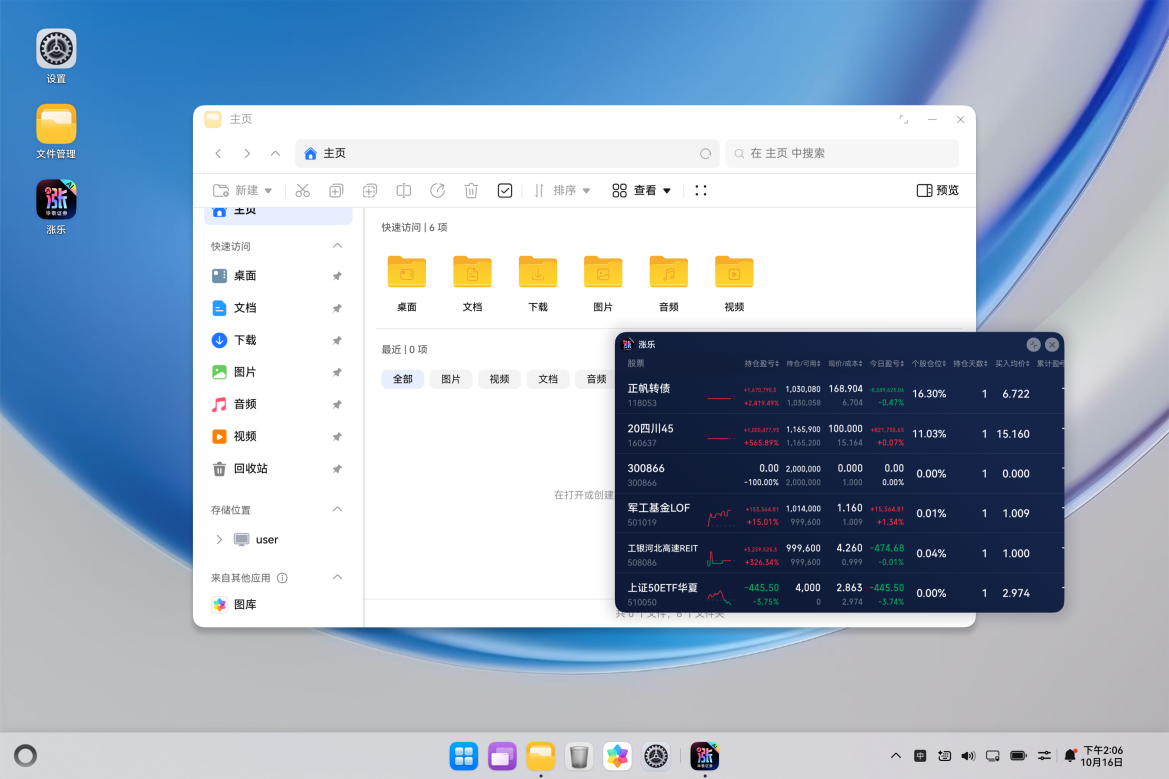Toggle the 预览 preview pane button
This screenshot has height=779, width=1169.
[x=937, y=191]
